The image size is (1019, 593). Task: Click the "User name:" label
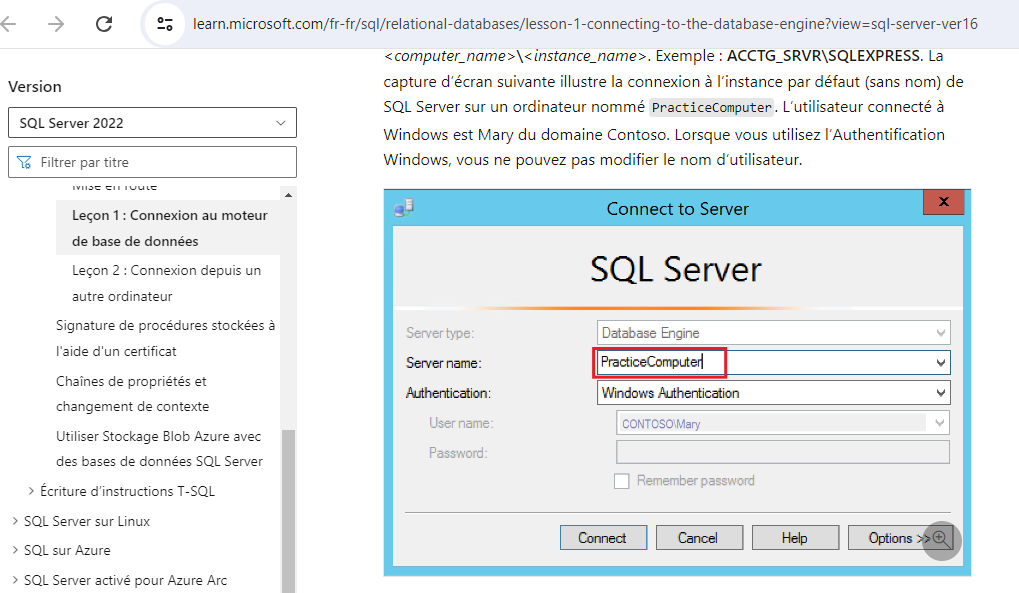[x=461, y=423]
